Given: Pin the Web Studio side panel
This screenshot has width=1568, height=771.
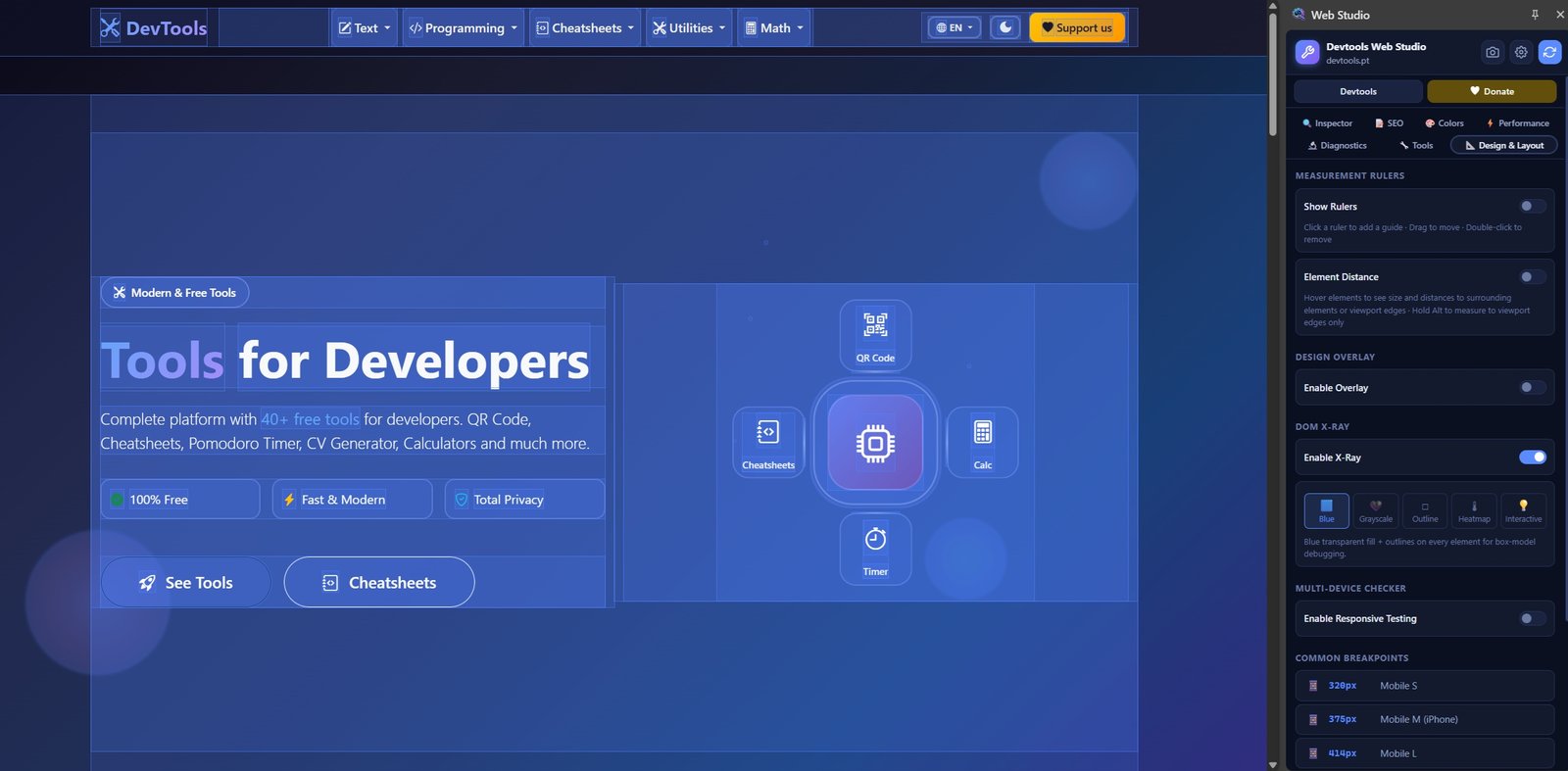Looking at the screenshot, I should [x=1535, y=15].
